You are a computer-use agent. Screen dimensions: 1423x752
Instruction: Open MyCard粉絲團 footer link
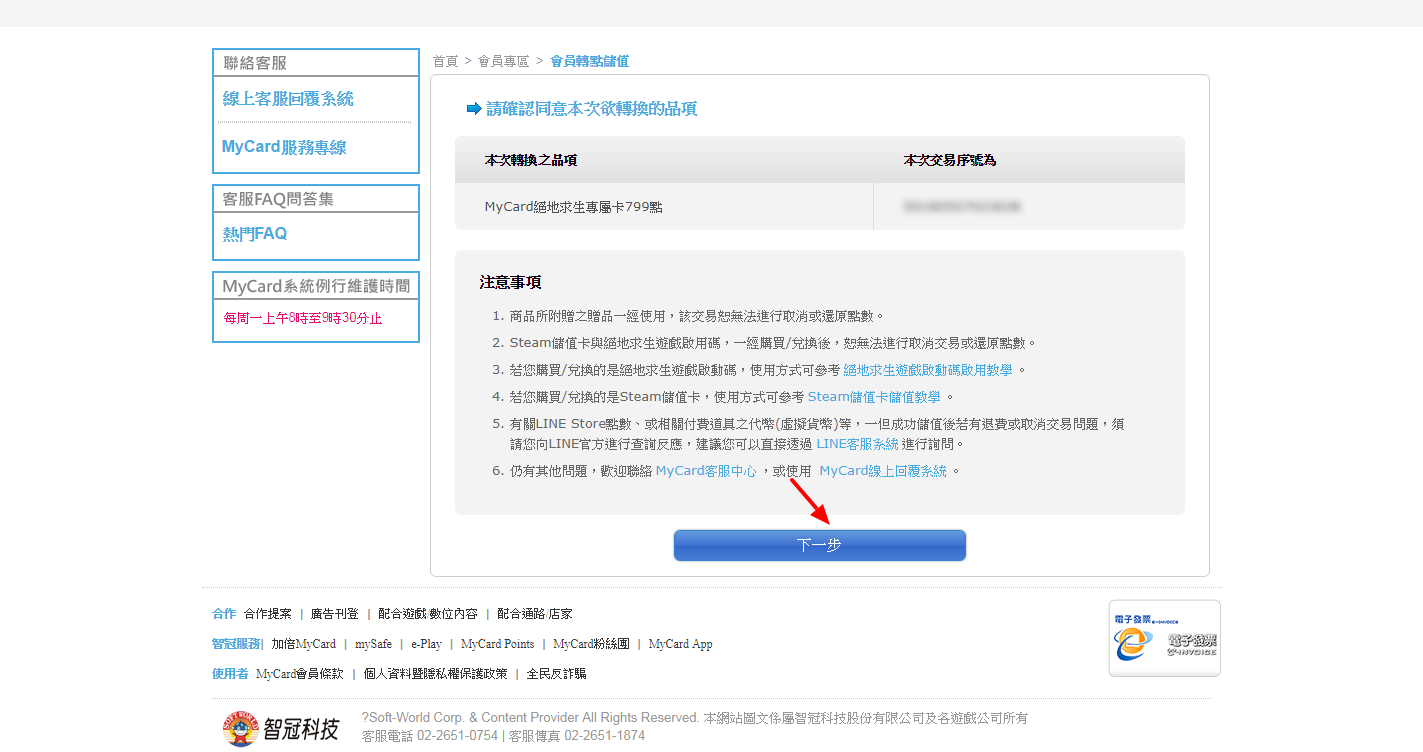[x=592, y=644]
